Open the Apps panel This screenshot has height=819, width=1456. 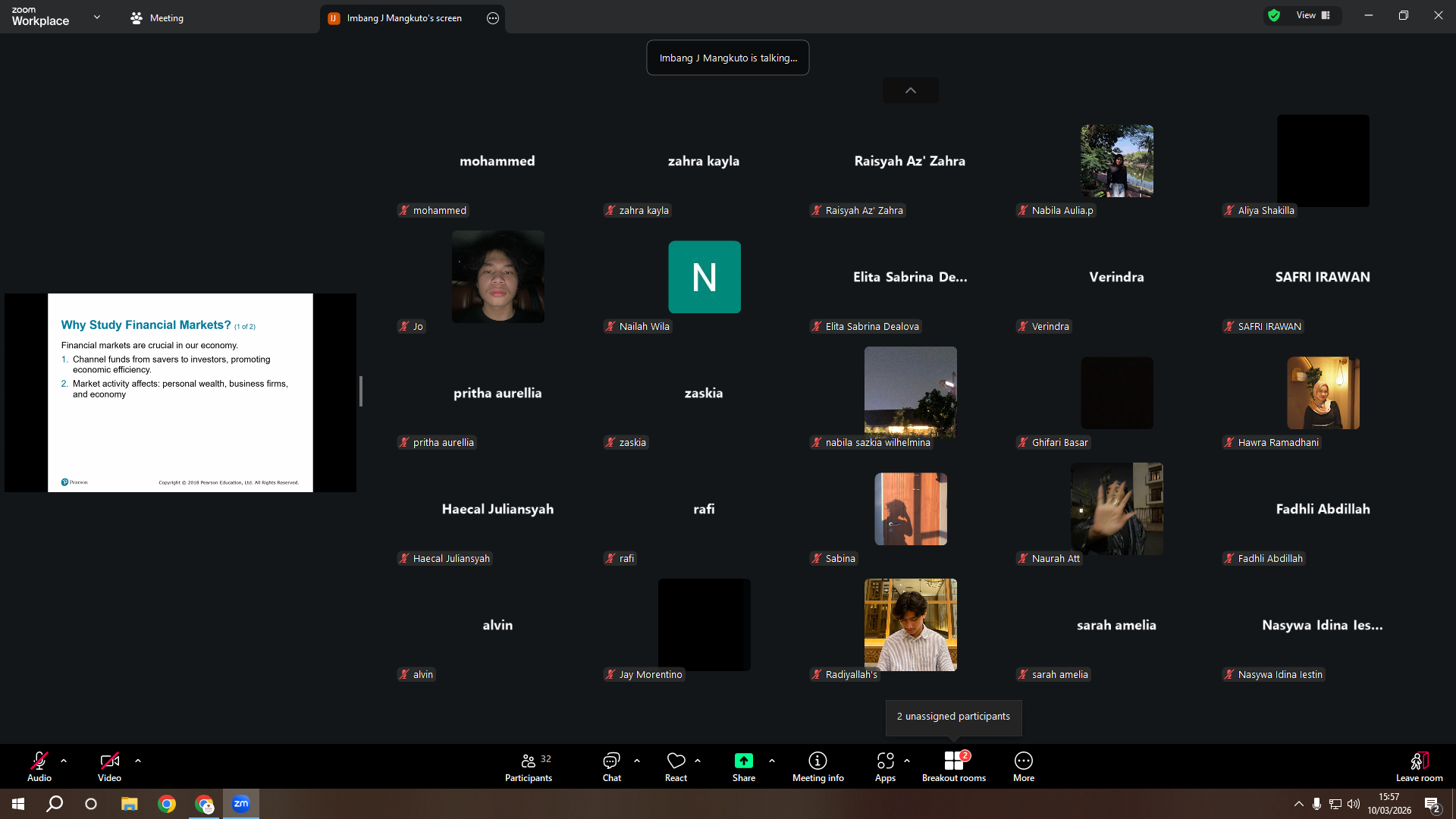point(885,766)
